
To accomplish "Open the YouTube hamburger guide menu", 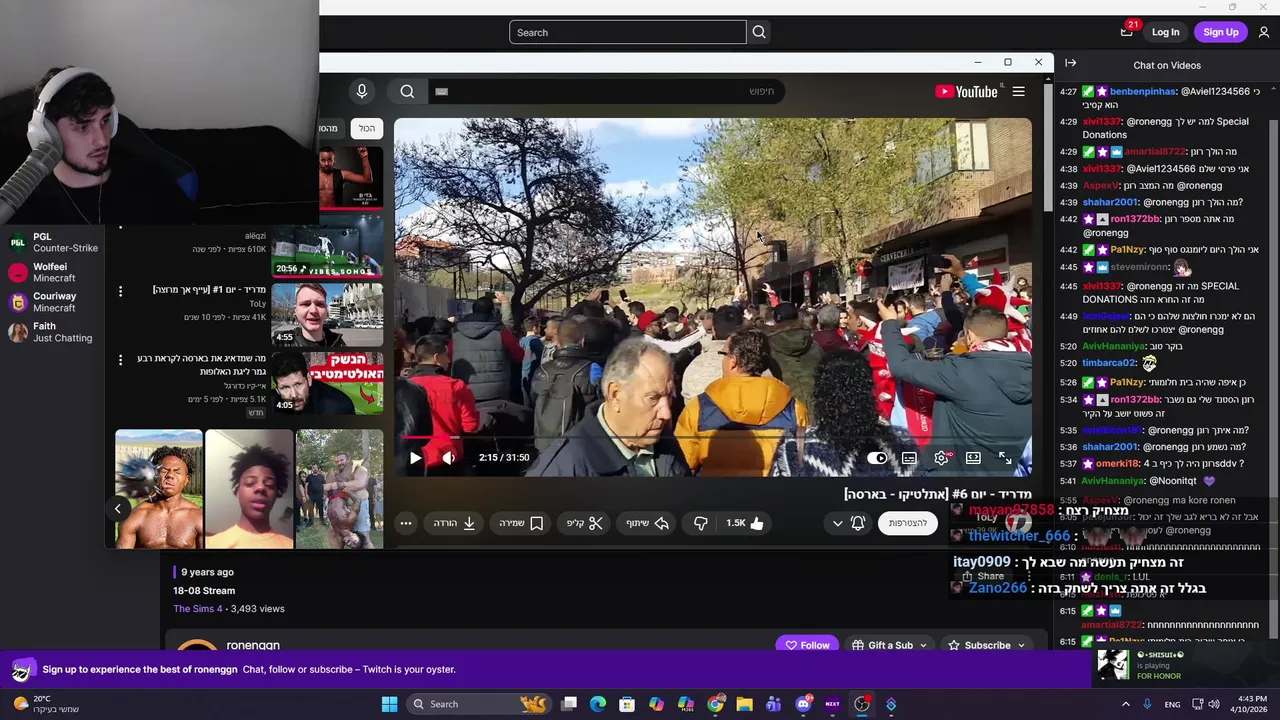I will [x=1018, y=92].
